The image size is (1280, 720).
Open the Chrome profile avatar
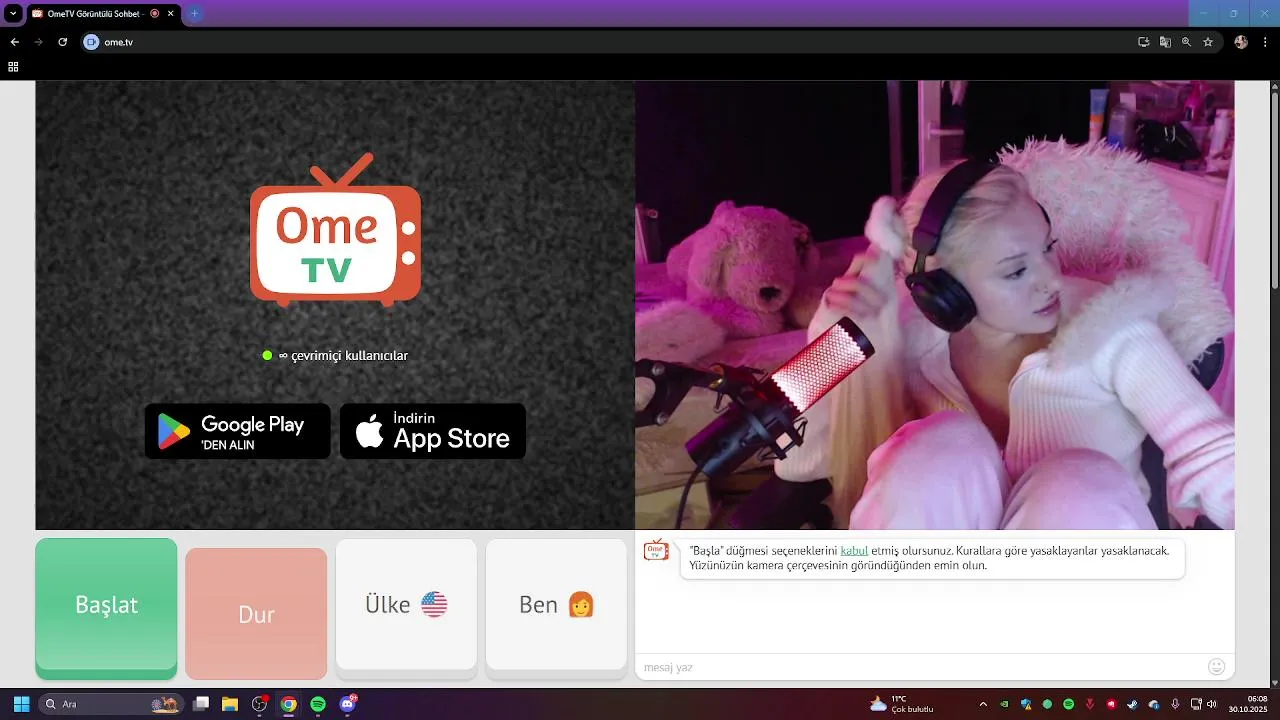(x=1241, y=42)
